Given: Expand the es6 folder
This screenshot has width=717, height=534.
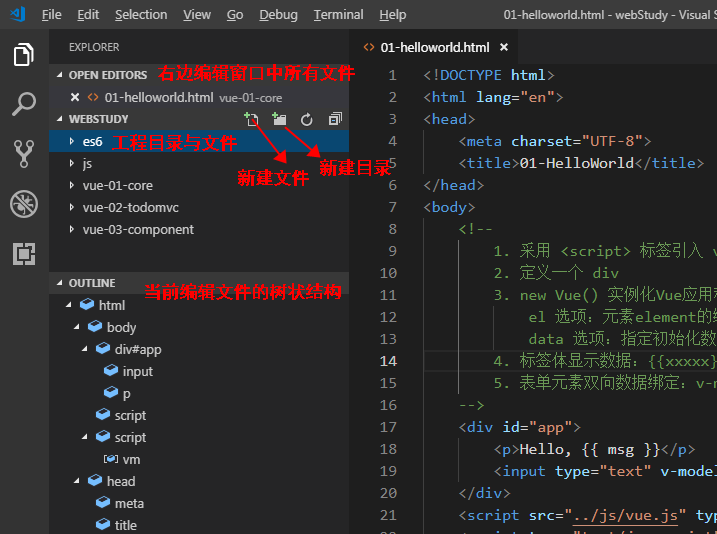Looking at the screenshot, I should pos(72,141).
